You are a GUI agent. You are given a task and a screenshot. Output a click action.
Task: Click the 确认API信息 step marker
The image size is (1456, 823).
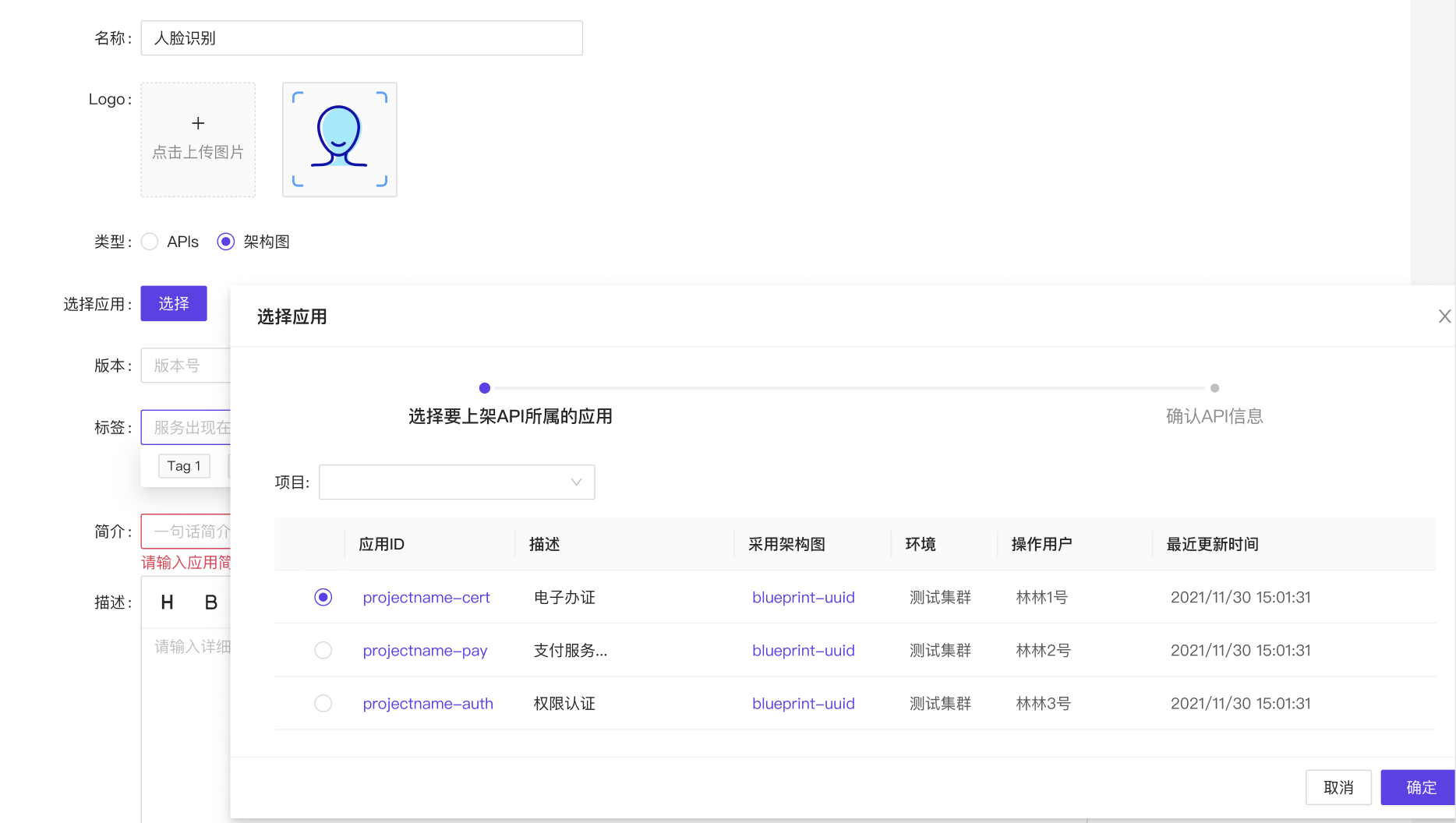click(1214, 388)
